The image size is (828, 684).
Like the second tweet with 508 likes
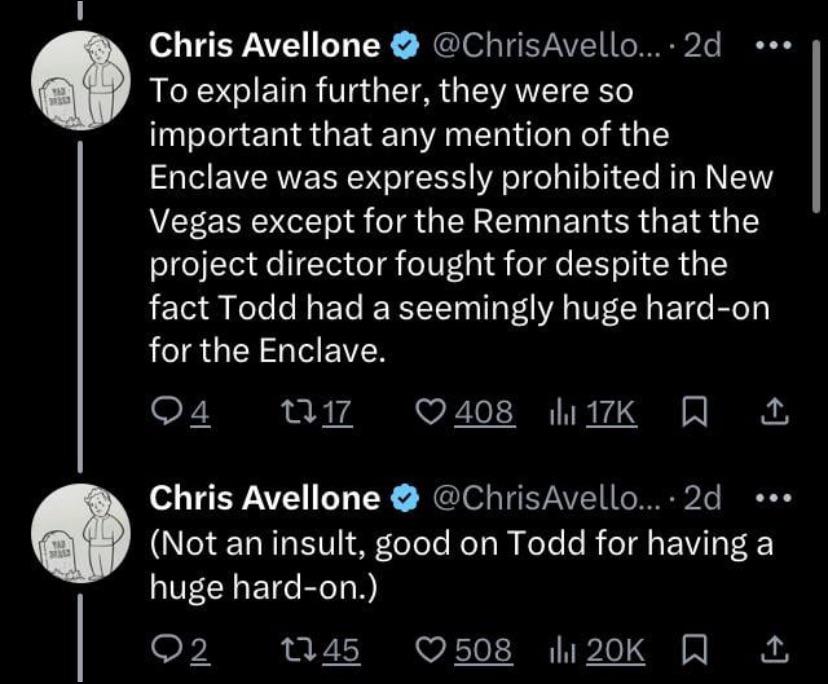(465, 650)
